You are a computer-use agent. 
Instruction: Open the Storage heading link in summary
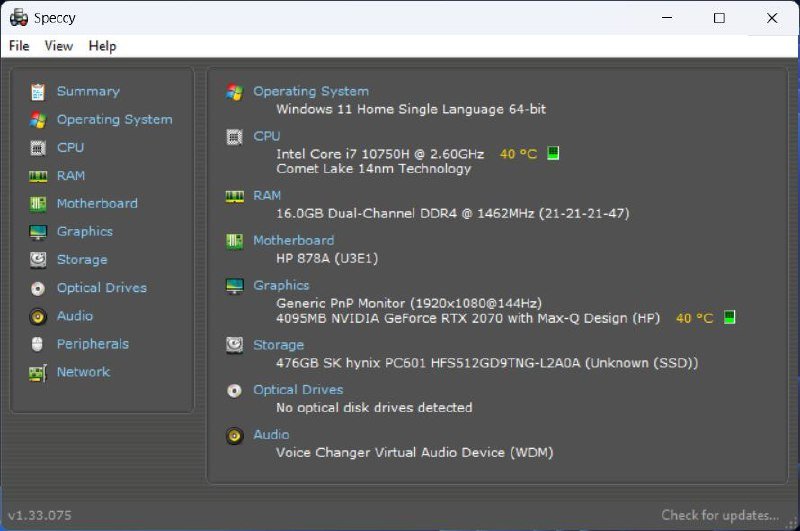[279, 345]
